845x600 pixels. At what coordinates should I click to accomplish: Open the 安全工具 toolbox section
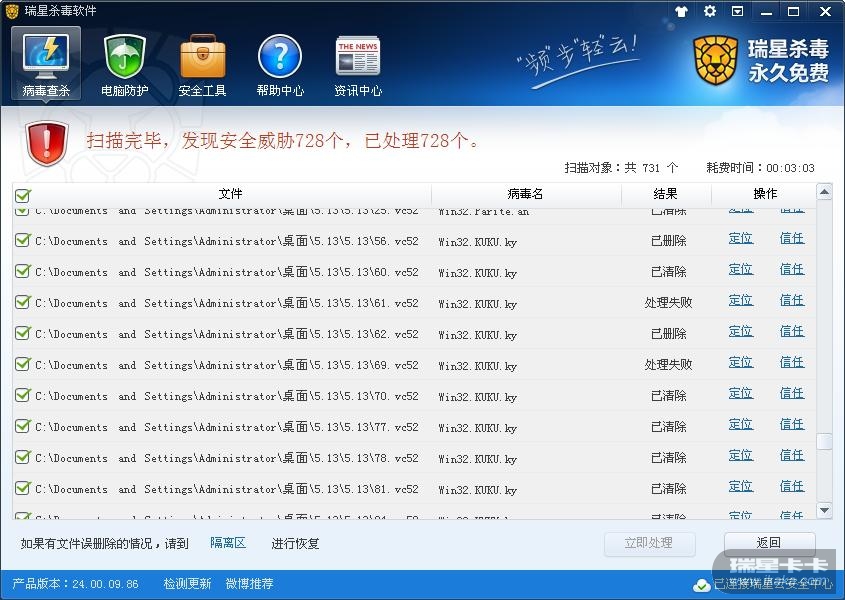[203, 65]
